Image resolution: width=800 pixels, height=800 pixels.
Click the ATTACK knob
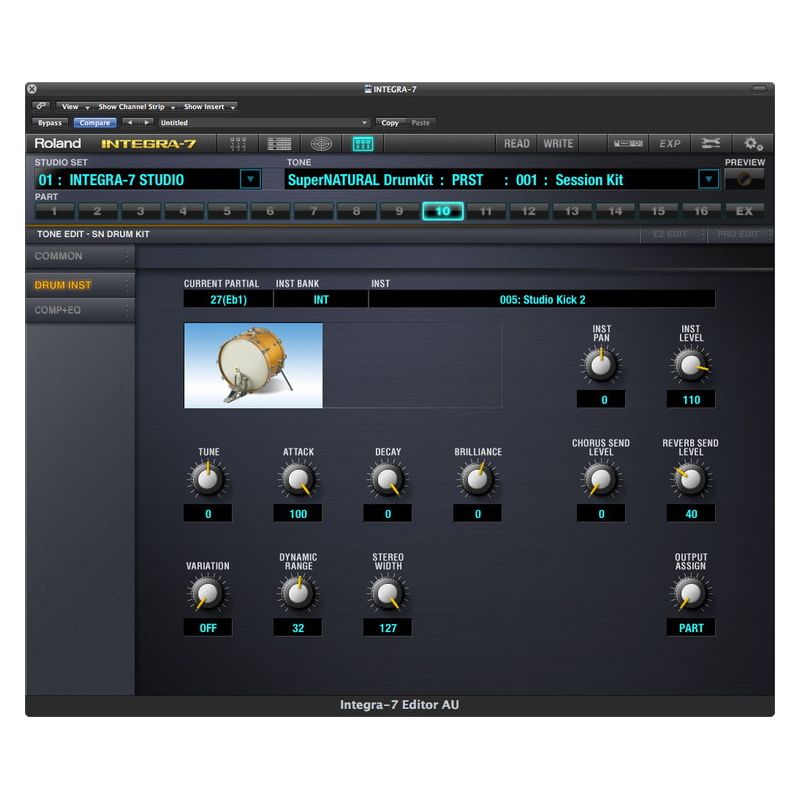coord(298,479)
